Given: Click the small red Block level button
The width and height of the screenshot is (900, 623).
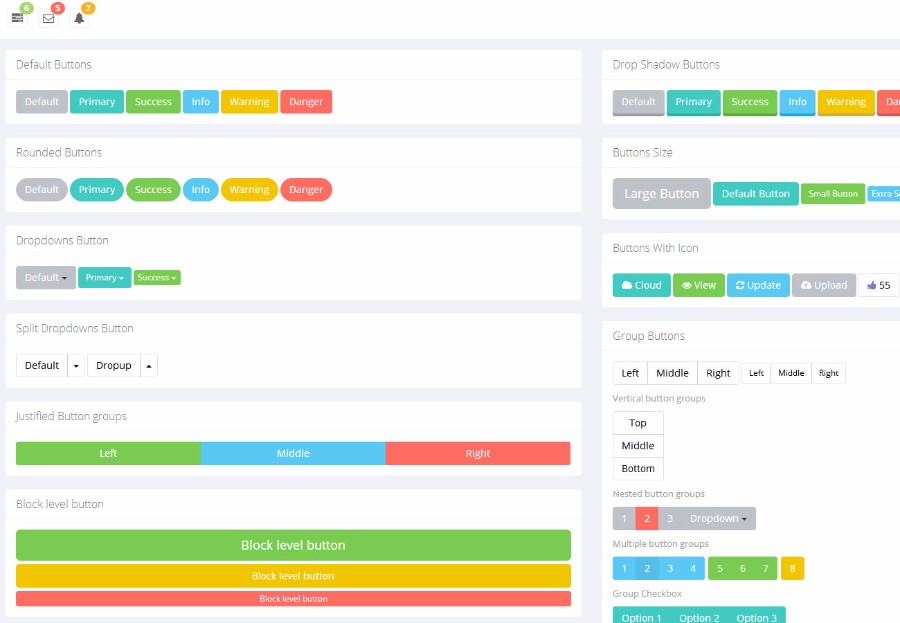Looking at the screenshot, I should point(293,598).
